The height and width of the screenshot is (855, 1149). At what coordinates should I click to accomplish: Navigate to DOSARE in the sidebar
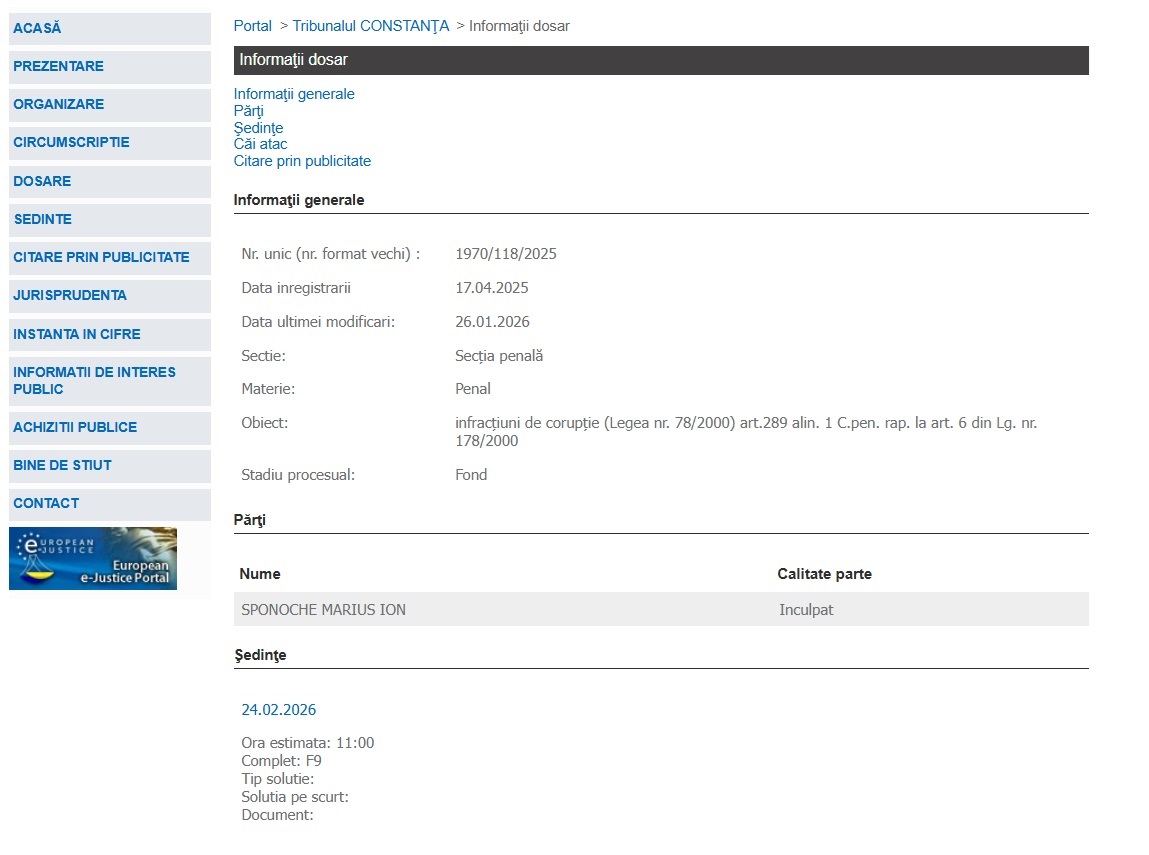[110, 182]
